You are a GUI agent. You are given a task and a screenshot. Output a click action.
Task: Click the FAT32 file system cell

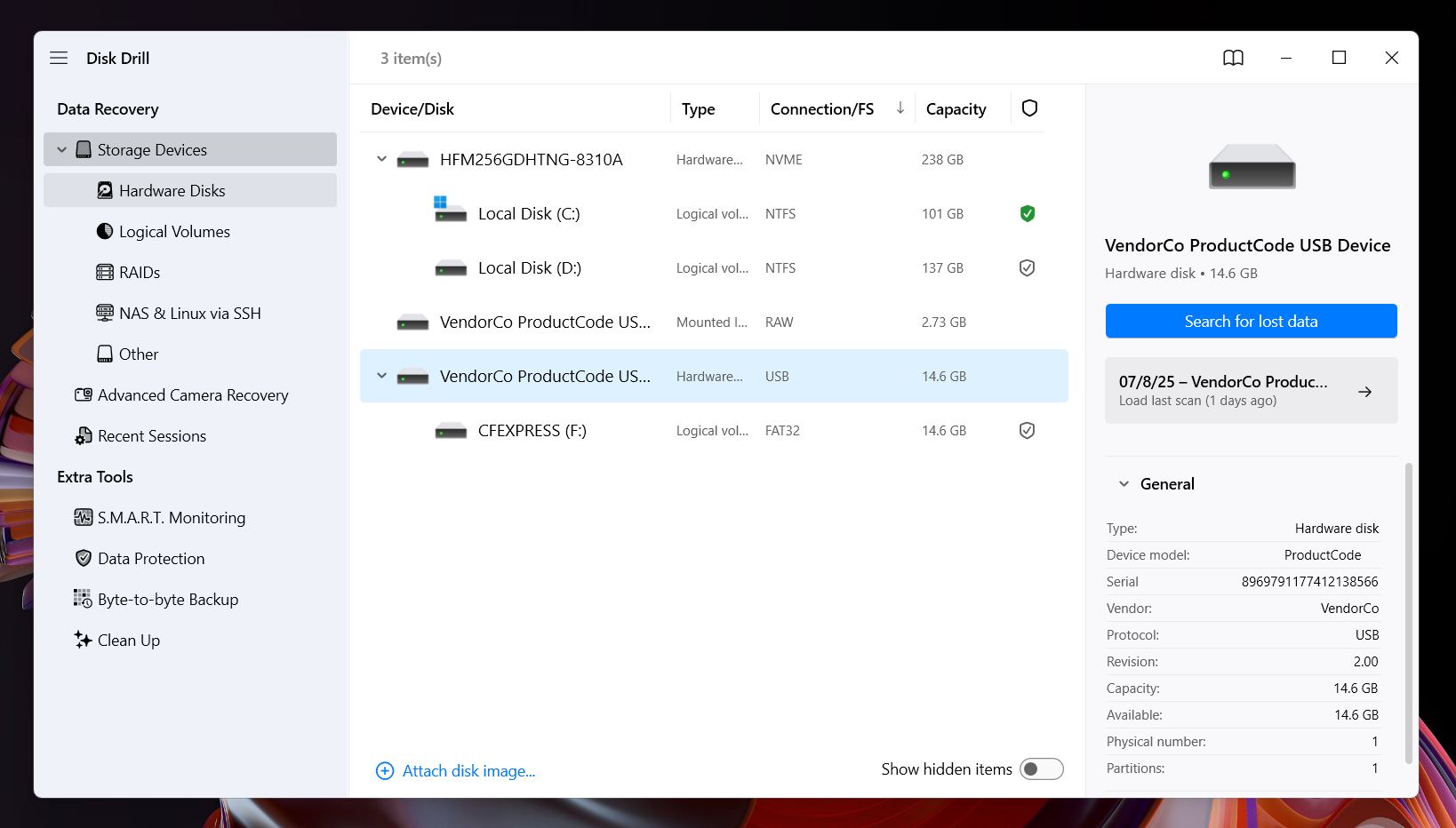[782, 430]
